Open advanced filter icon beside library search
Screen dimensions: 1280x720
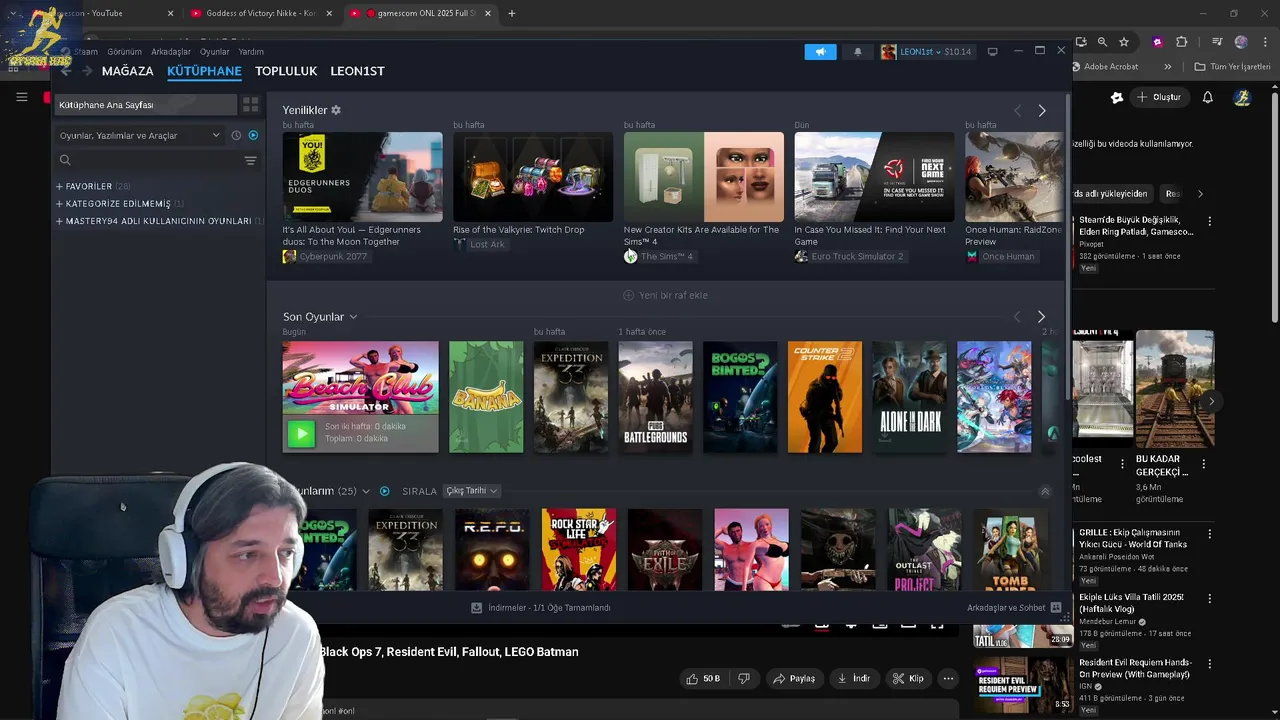point(250,160)
